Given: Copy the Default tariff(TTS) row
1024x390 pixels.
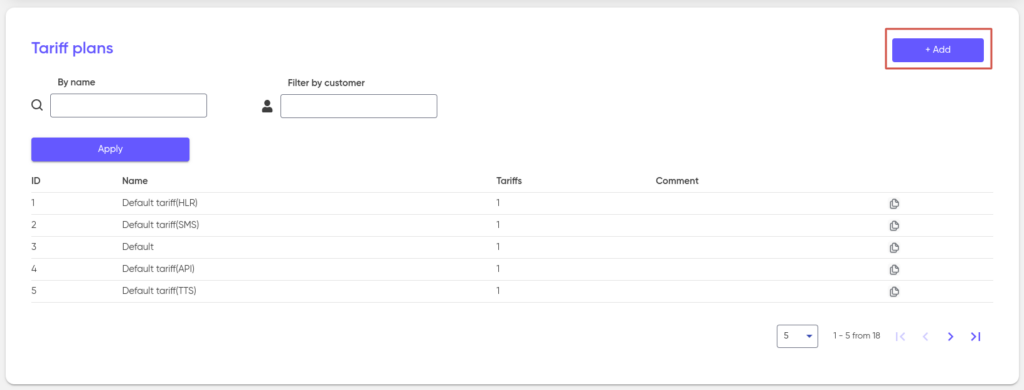Looking at the screenshot, I should pyautogui.click(x=895, y=291).
